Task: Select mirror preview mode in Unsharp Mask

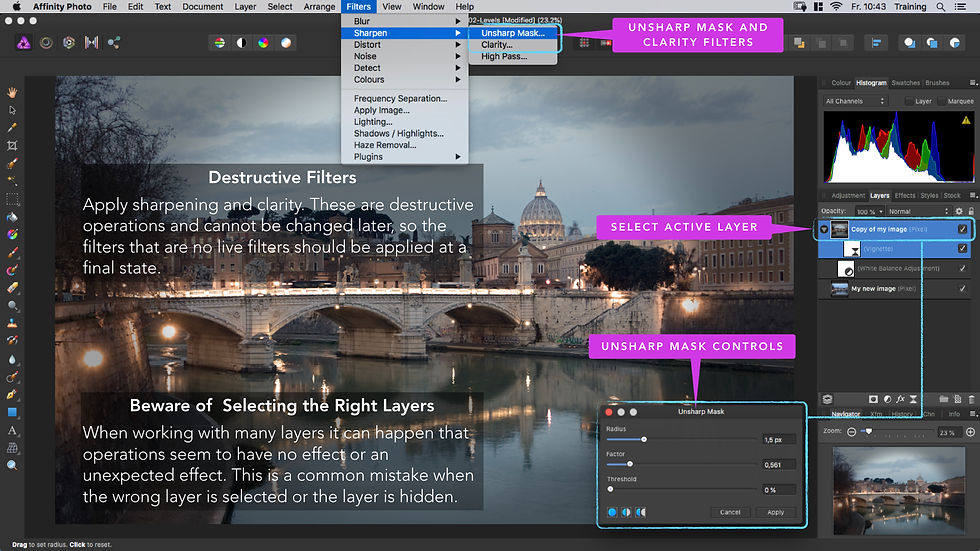Action: click(x=641, y=512)
